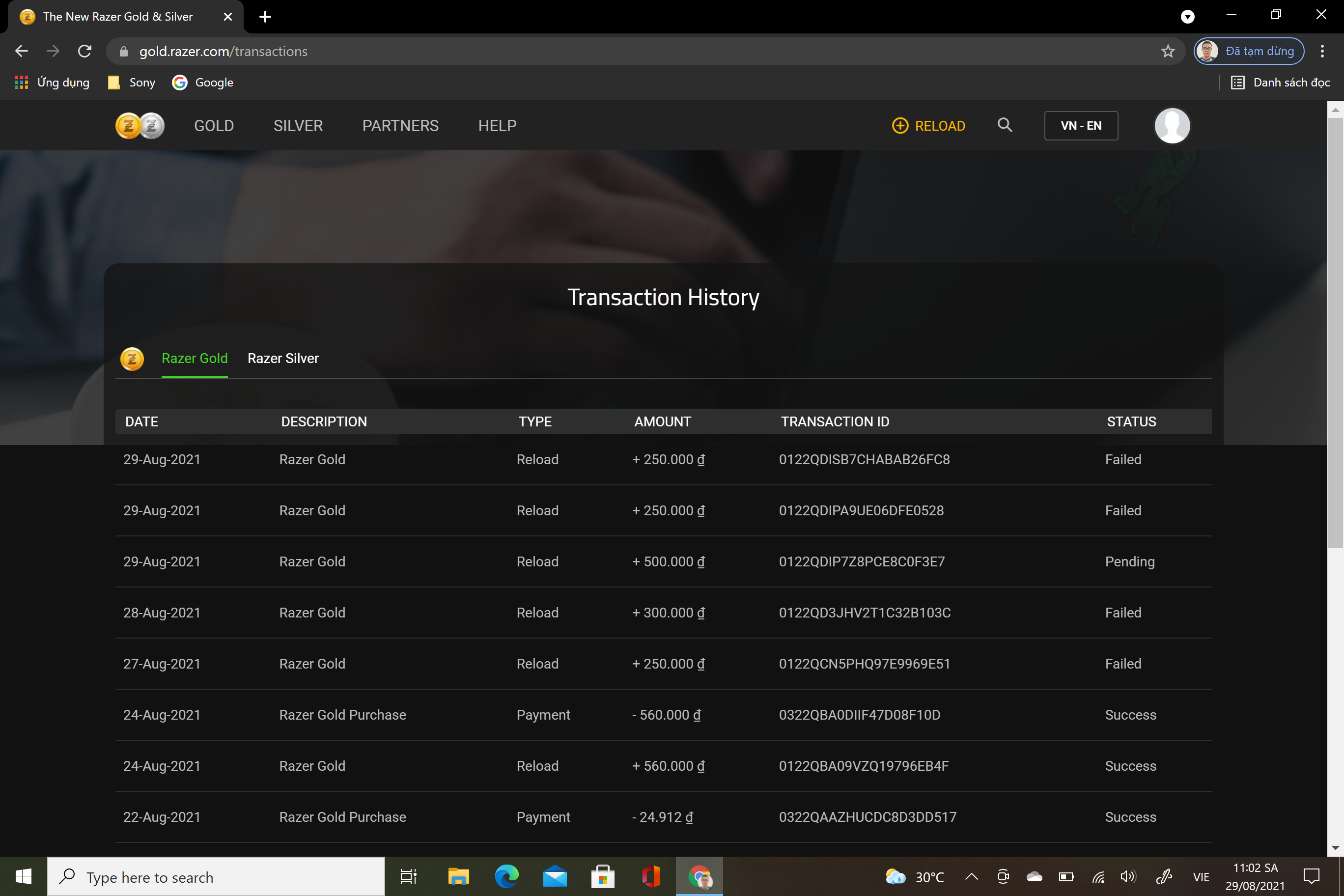Open the volume control in system tray
The height and width of the screenshot is (896, 1344).
click(1128, 876)
